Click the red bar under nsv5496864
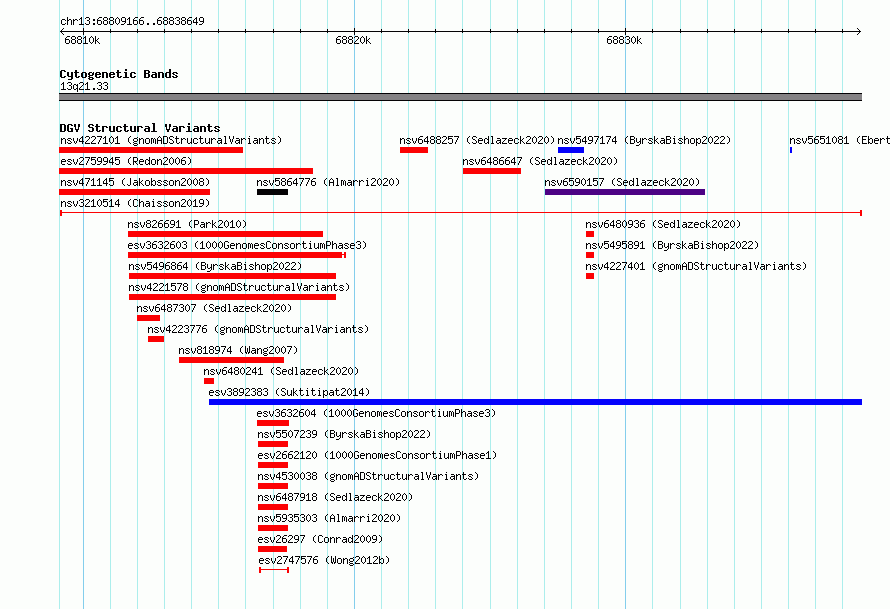The height and width of the screenshot is (609, 890). [232, 276]
